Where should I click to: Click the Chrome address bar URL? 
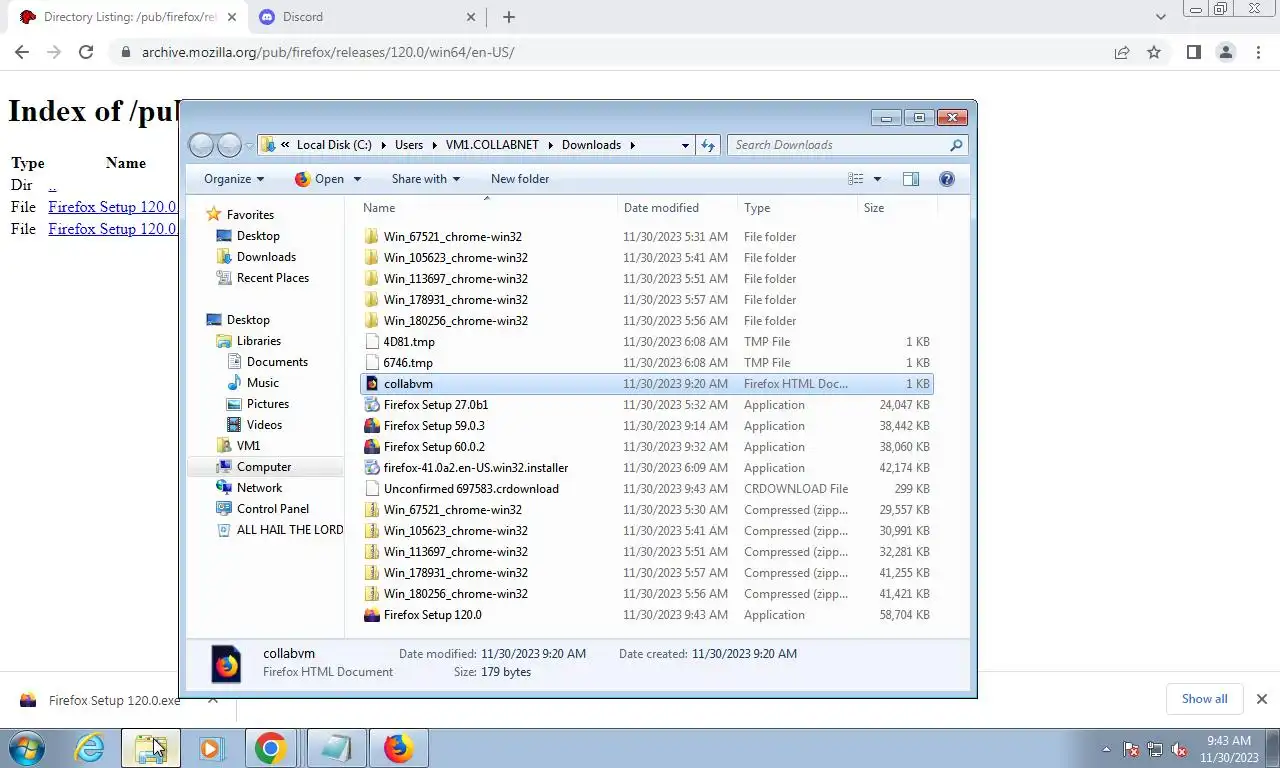point(328,52)
